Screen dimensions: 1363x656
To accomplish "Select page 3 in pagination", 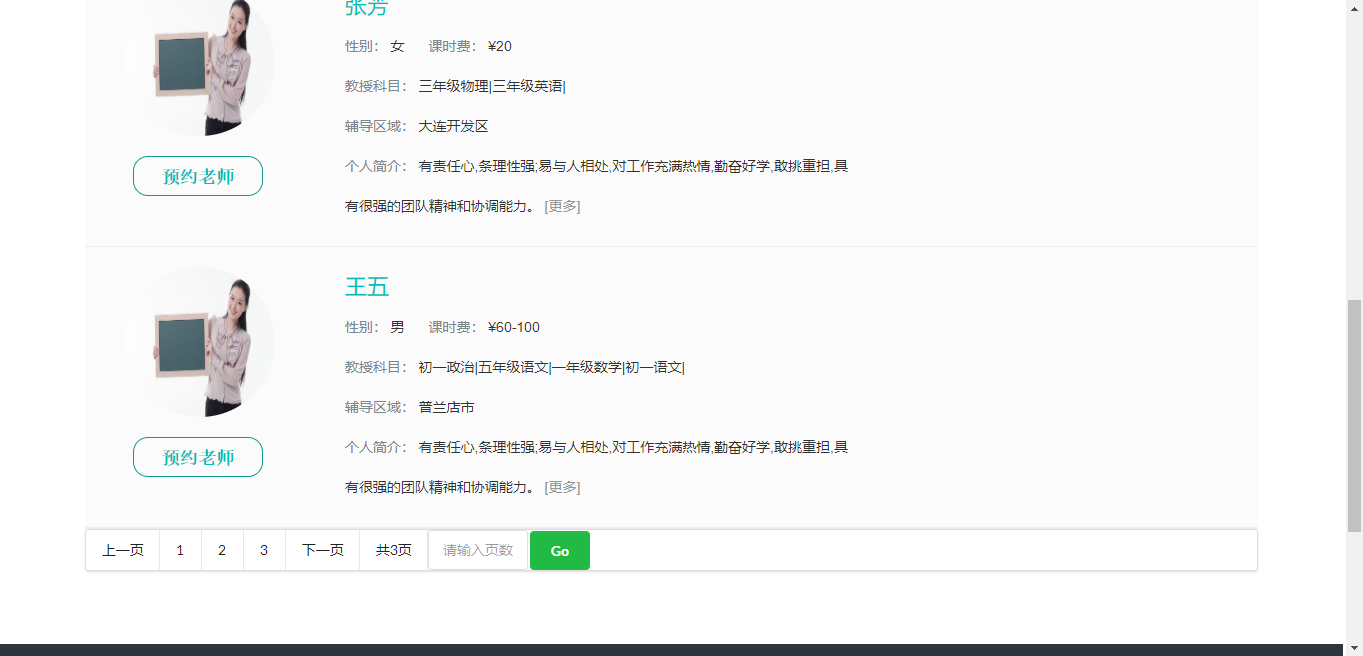I will point(264,550).
